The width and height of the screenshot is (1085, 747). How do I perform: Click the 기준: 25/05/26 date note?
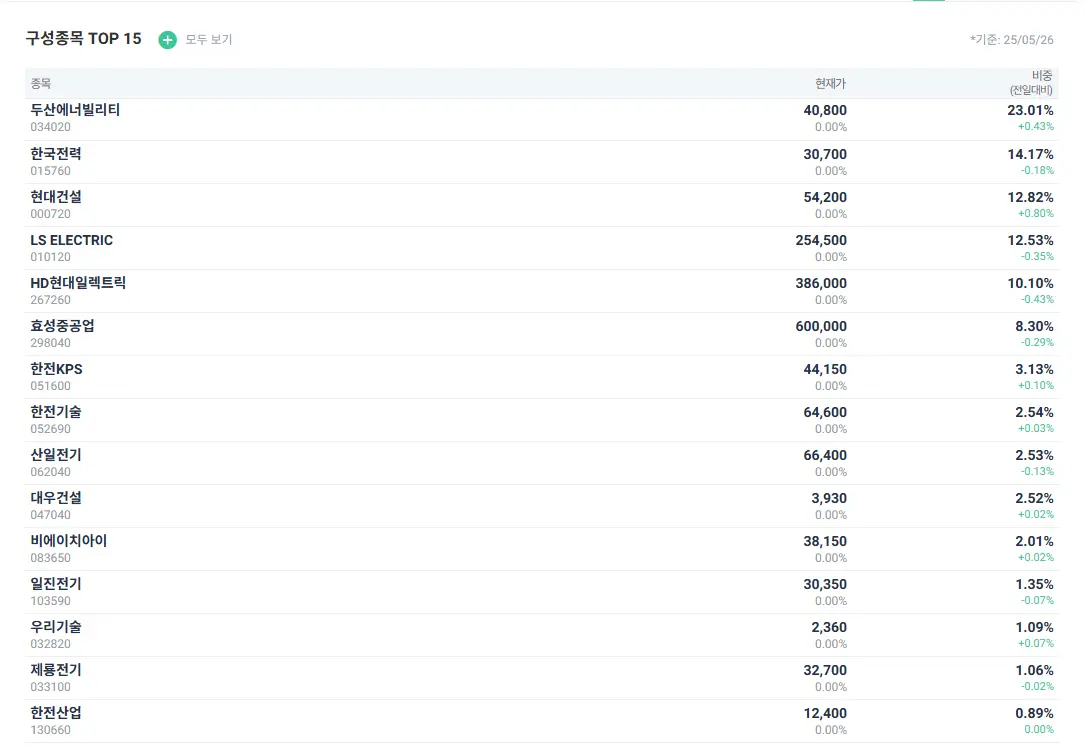coord(1012,40)
